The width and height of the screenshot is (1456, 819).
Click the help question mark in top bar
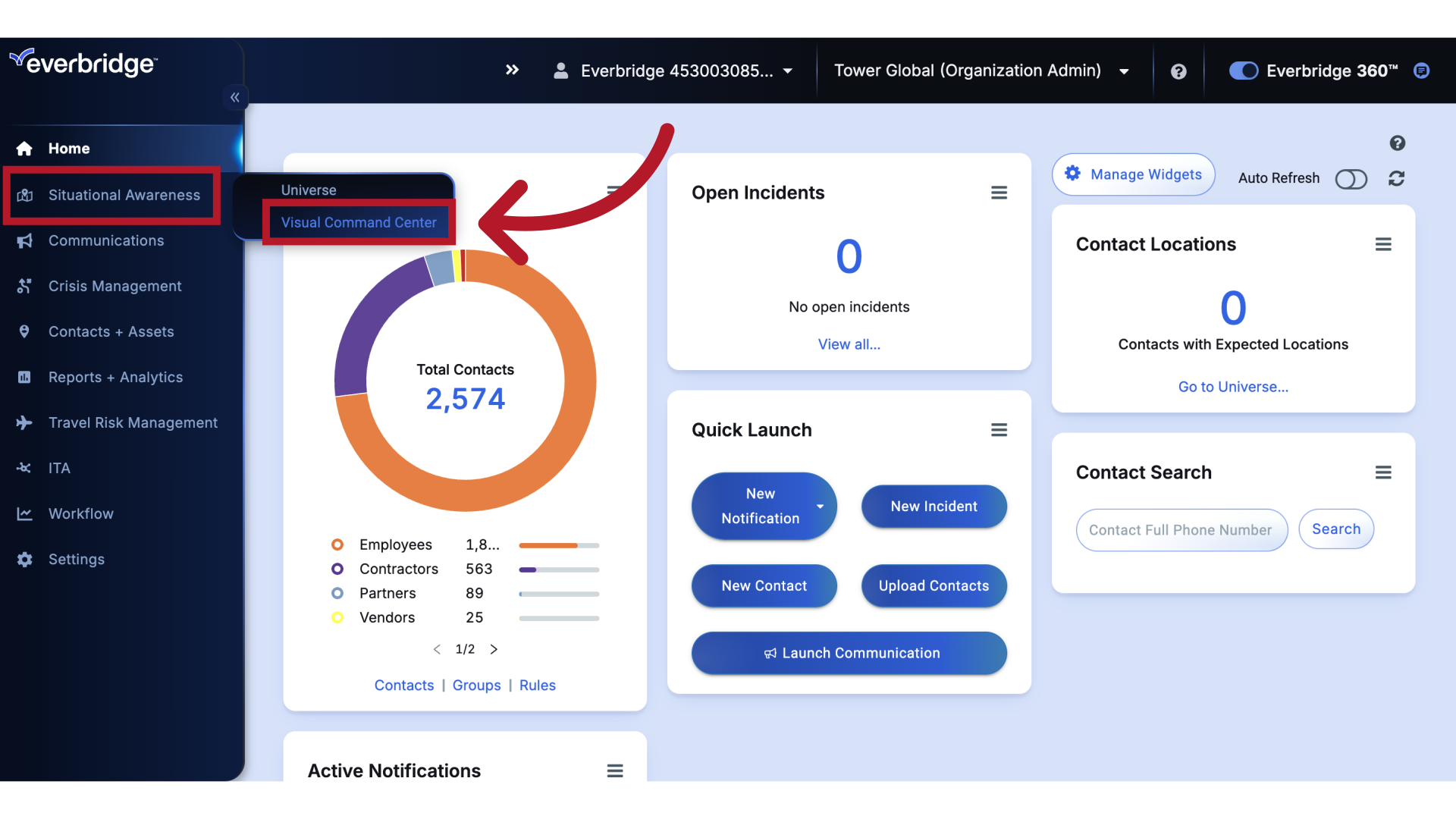(1178, 71)
